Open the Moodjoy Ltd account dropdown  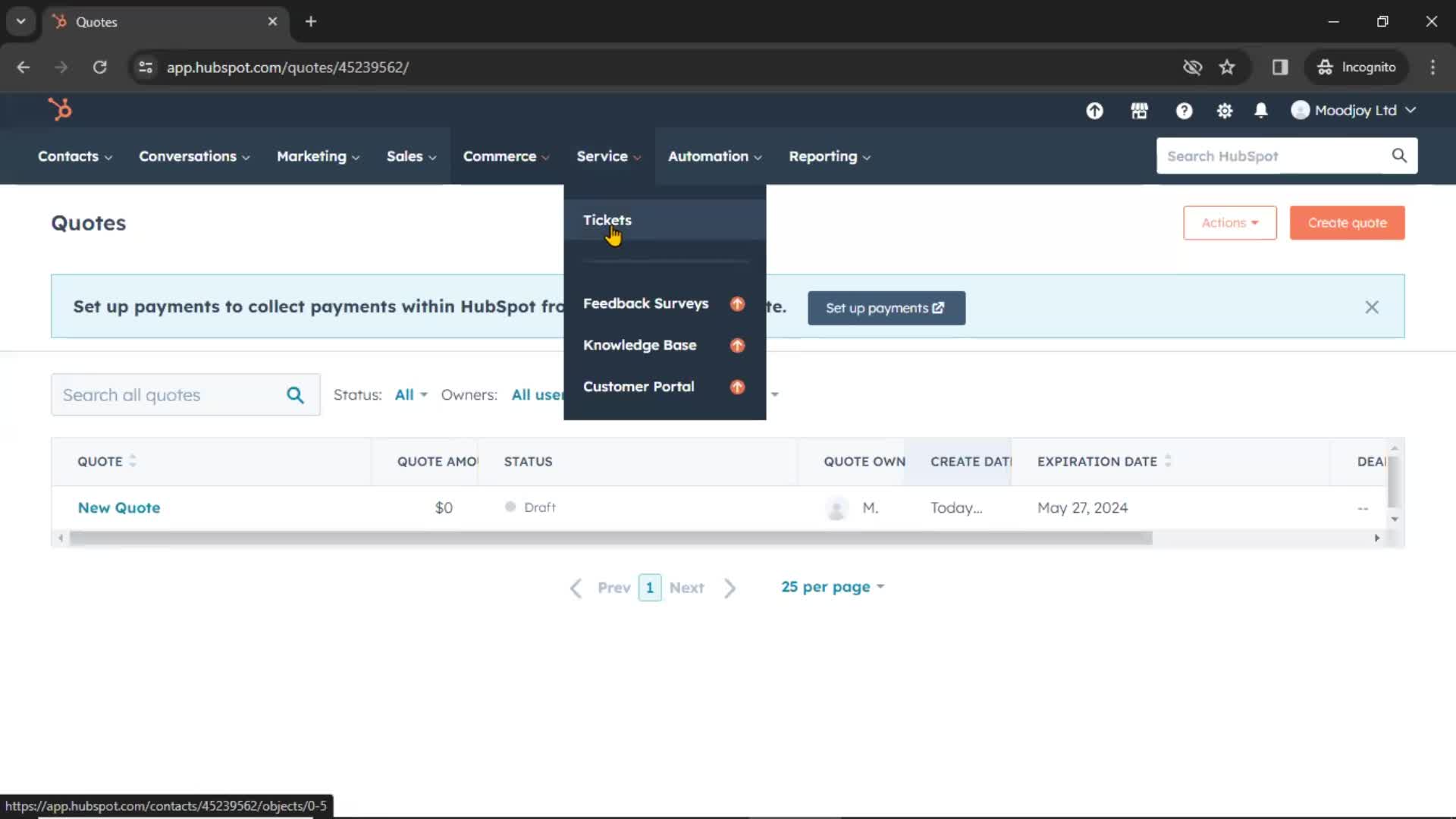(1354, 110)
